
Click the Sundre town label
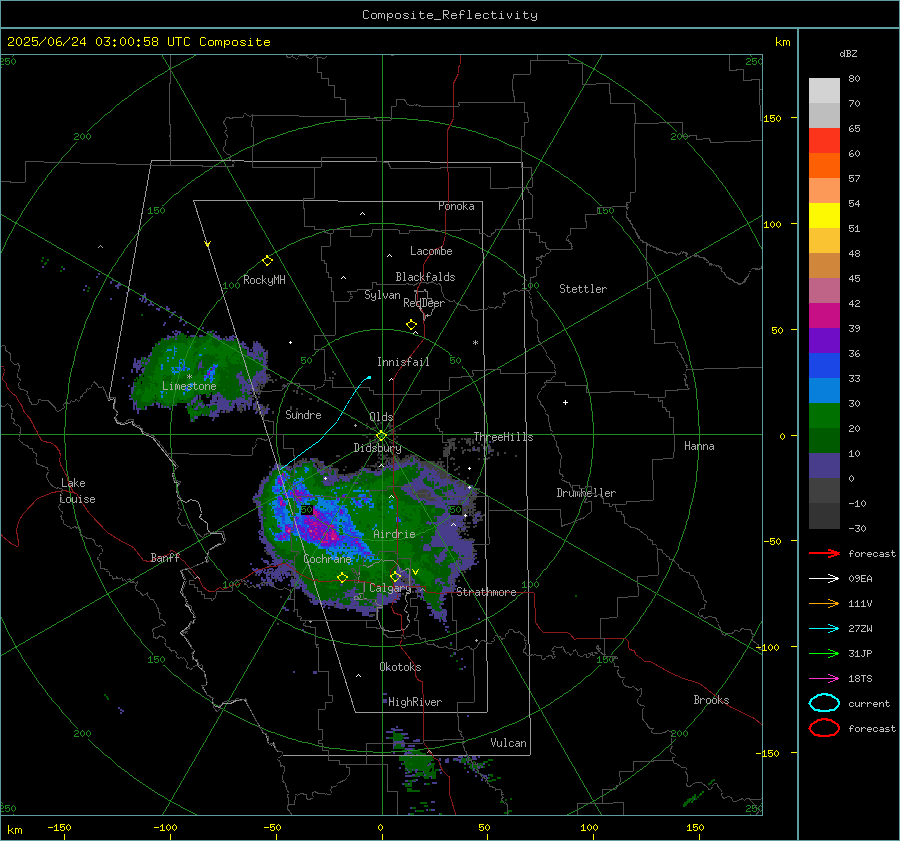pyautogui.click(x=303, y=414)
